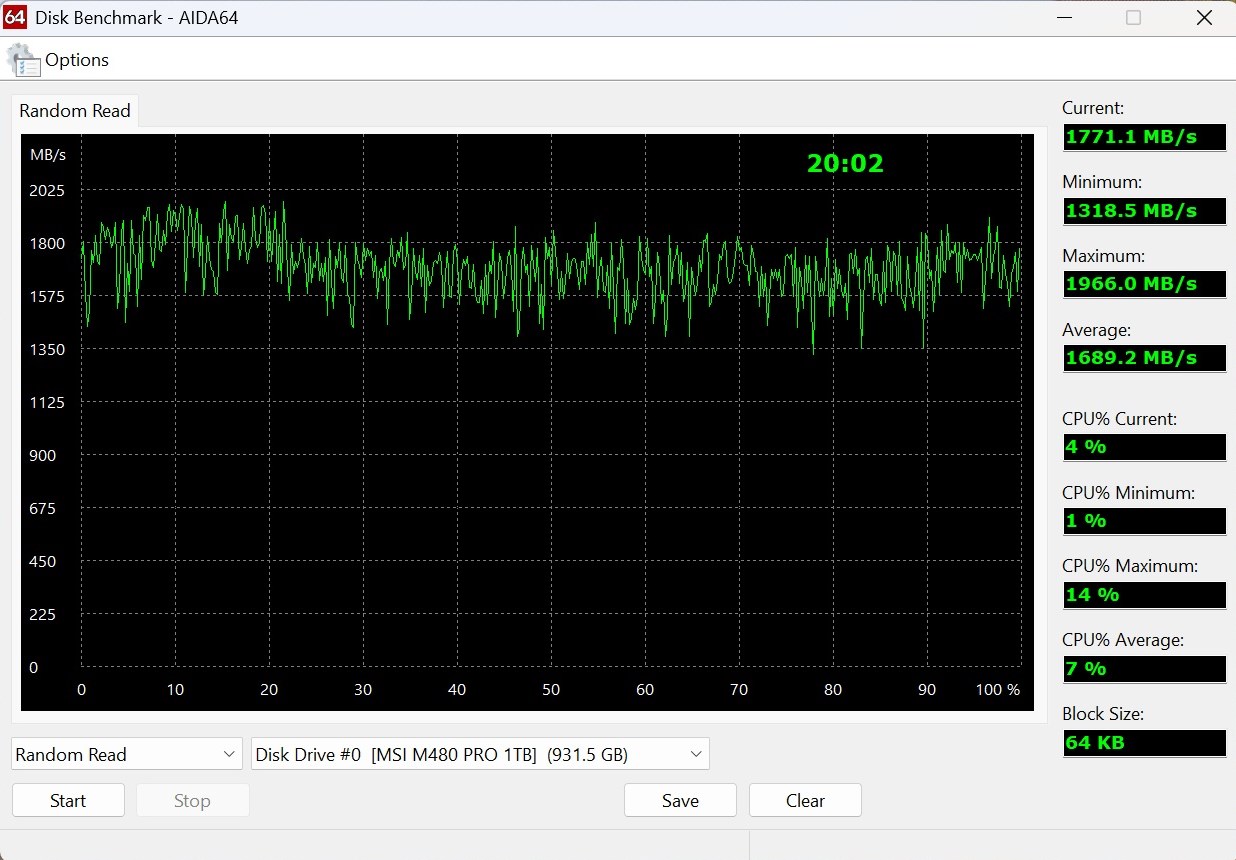
Task: Open the Options menu
Action: (x=76, y=60)
